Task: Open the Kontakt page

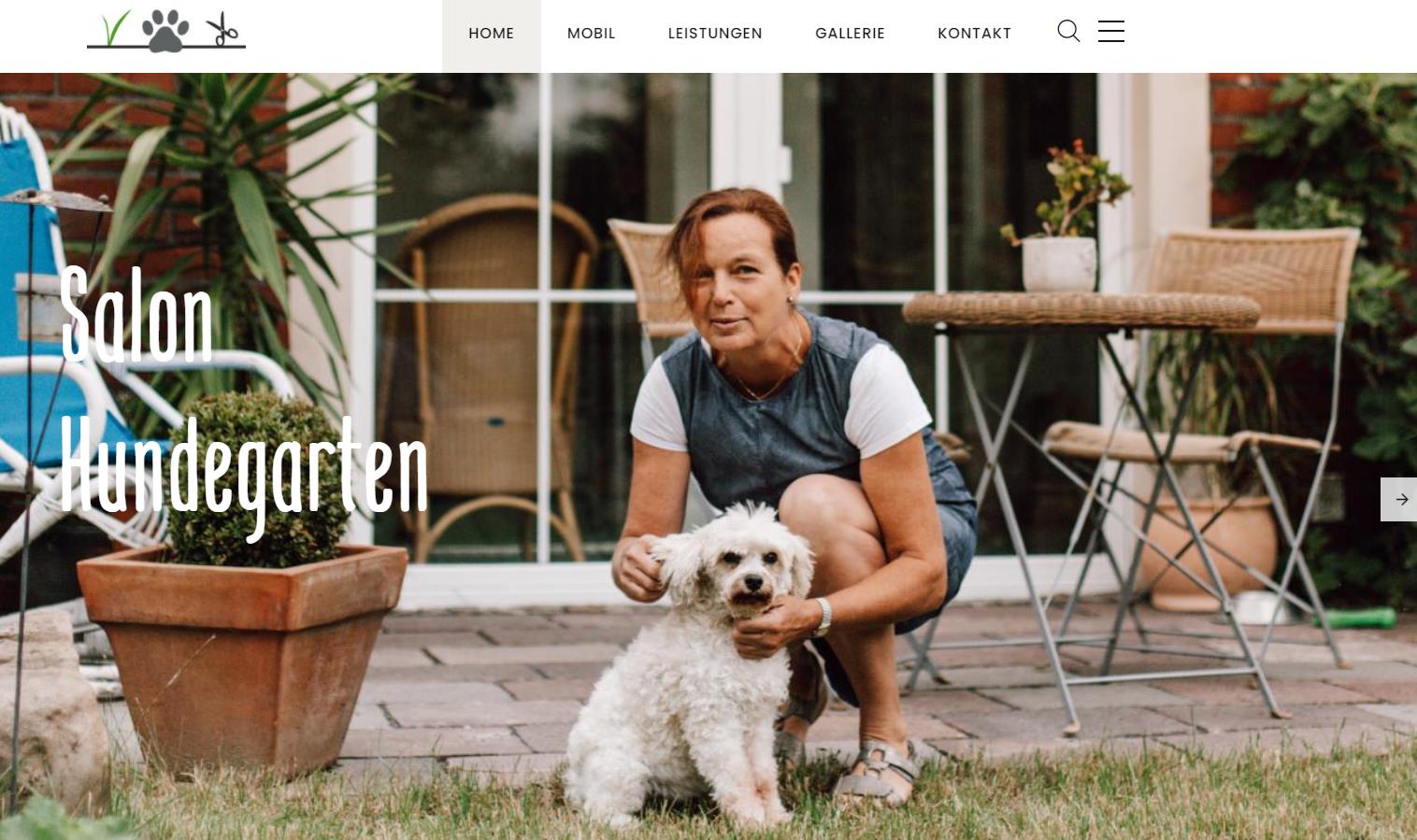Action: (x=974, y=34)
